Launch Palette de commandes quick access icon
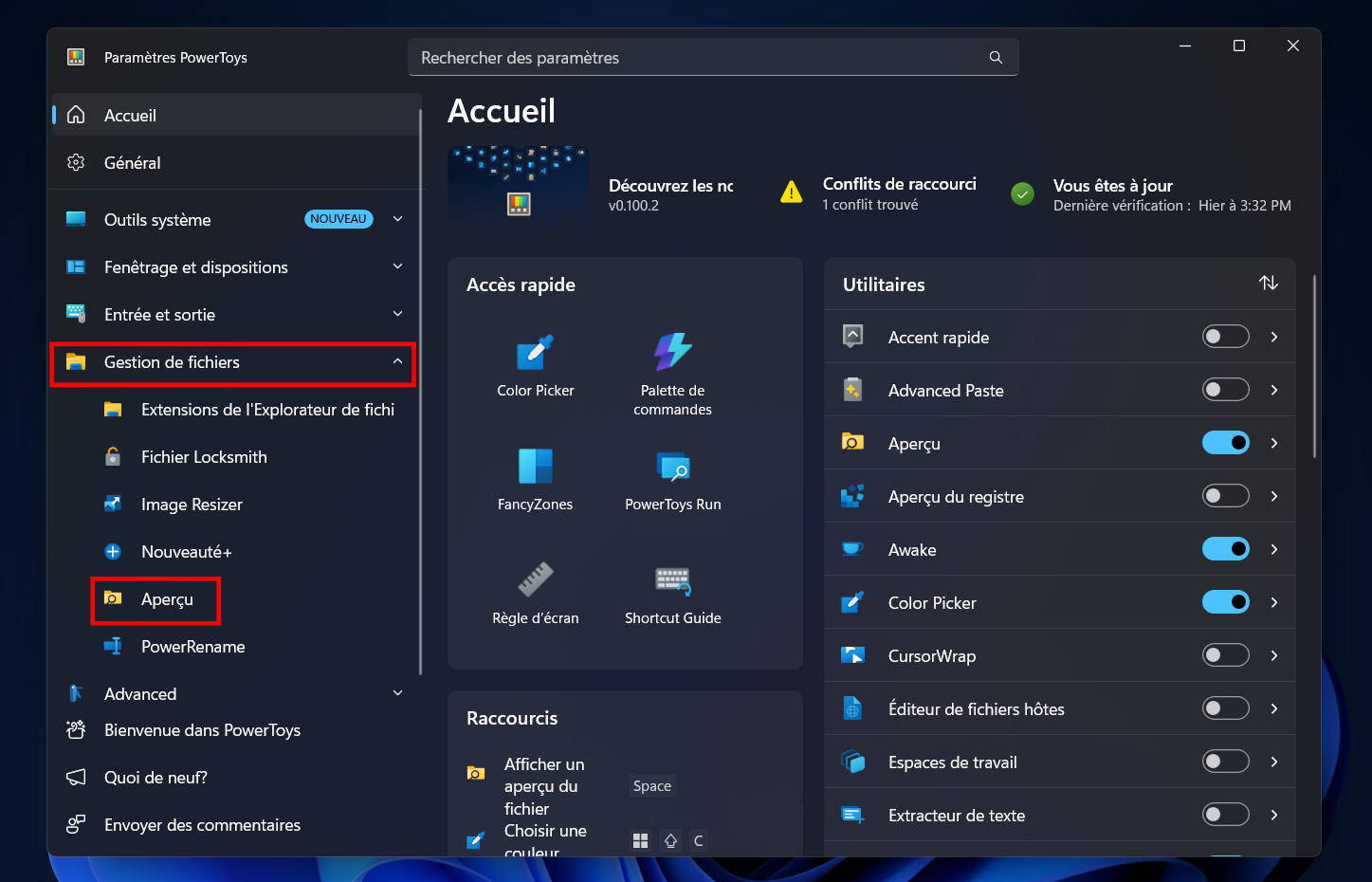 [x=672, y=352]
